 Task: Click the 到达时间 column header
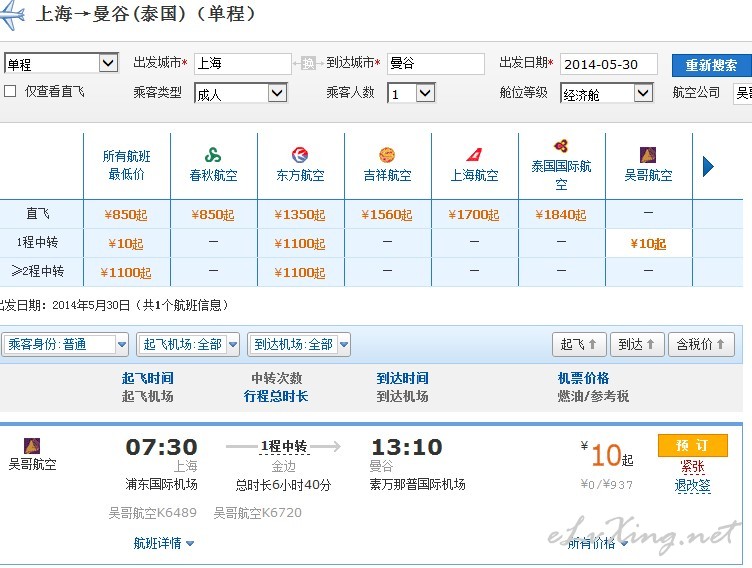click(402, 378)
